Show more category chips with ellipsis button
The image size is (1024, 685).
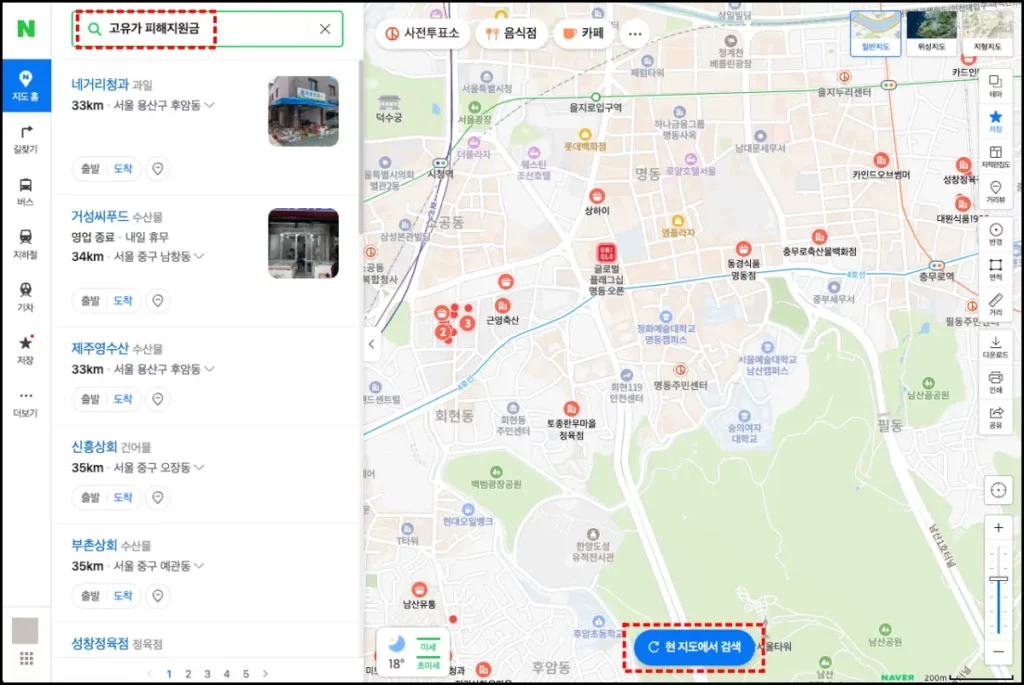pyautogui.click(x=635, y=33)
